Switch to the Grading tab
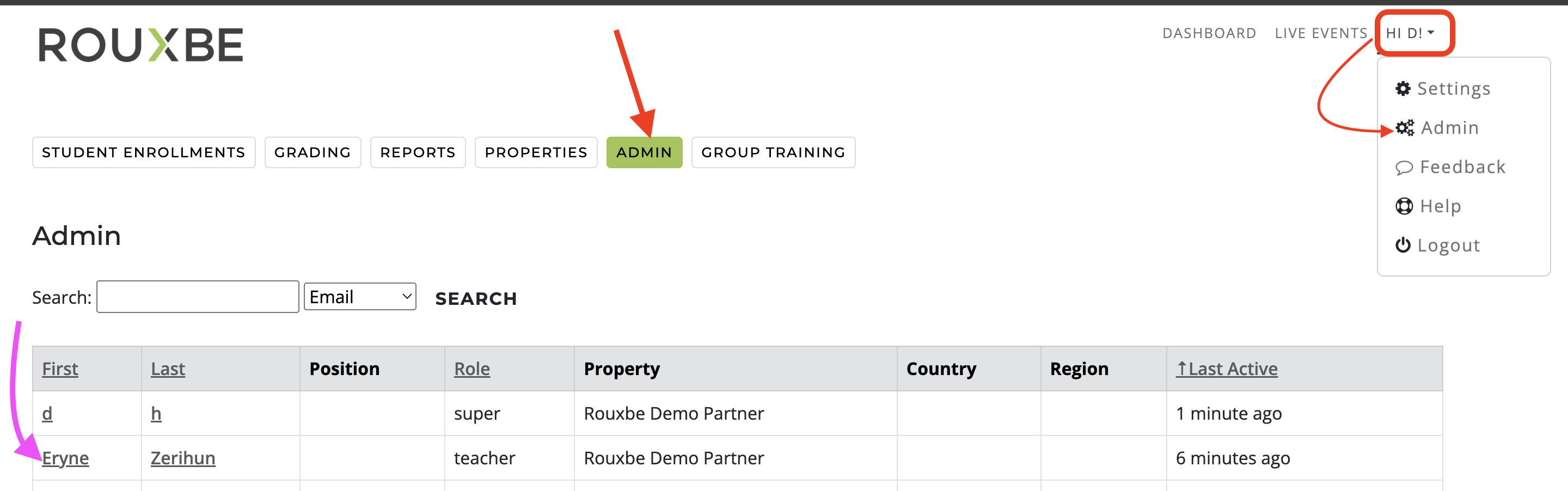Image resolution: width=1568 pixels, height=491 pixels. 313,152
